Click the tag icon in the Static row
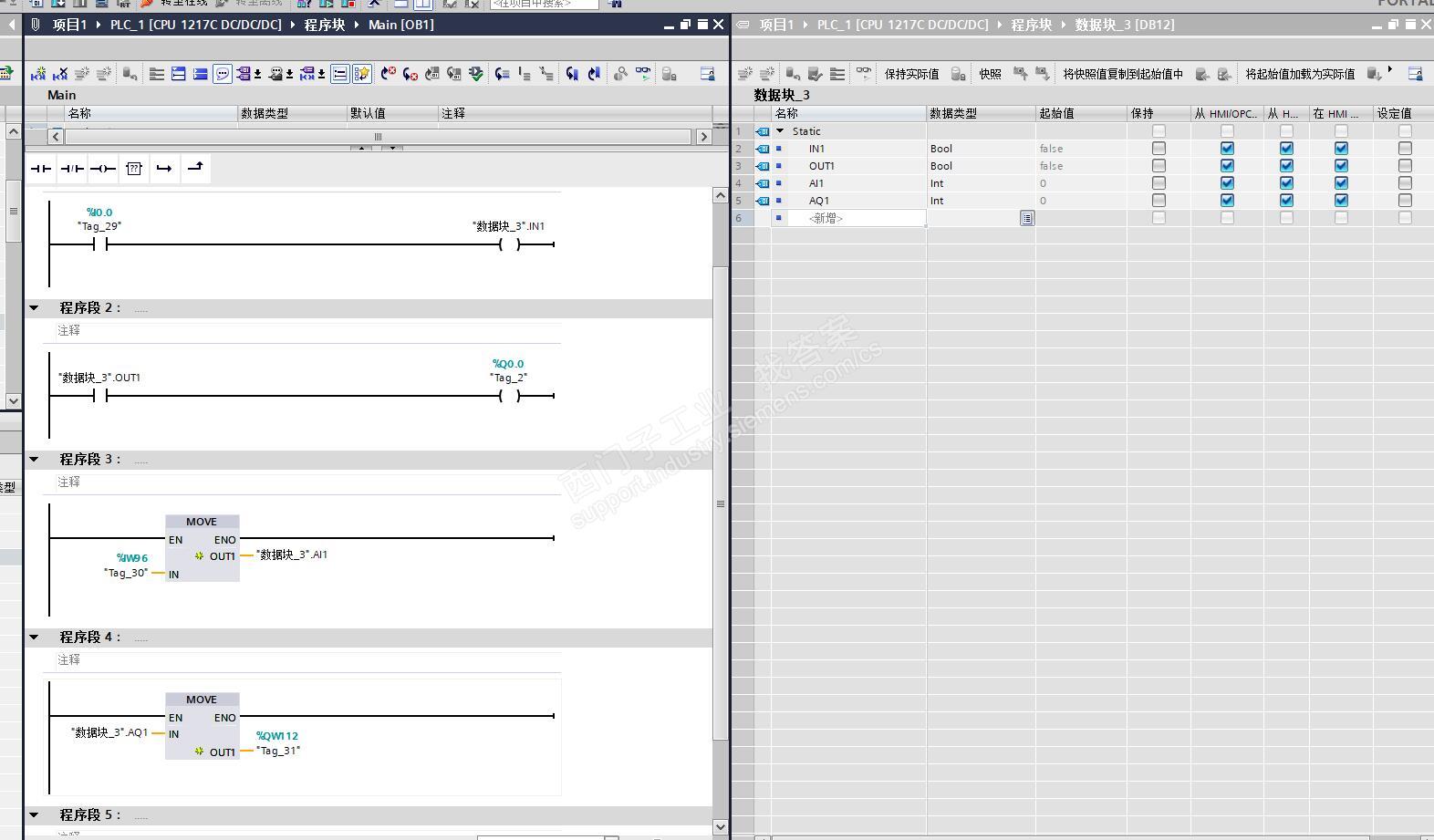 [x=763, y=131]
